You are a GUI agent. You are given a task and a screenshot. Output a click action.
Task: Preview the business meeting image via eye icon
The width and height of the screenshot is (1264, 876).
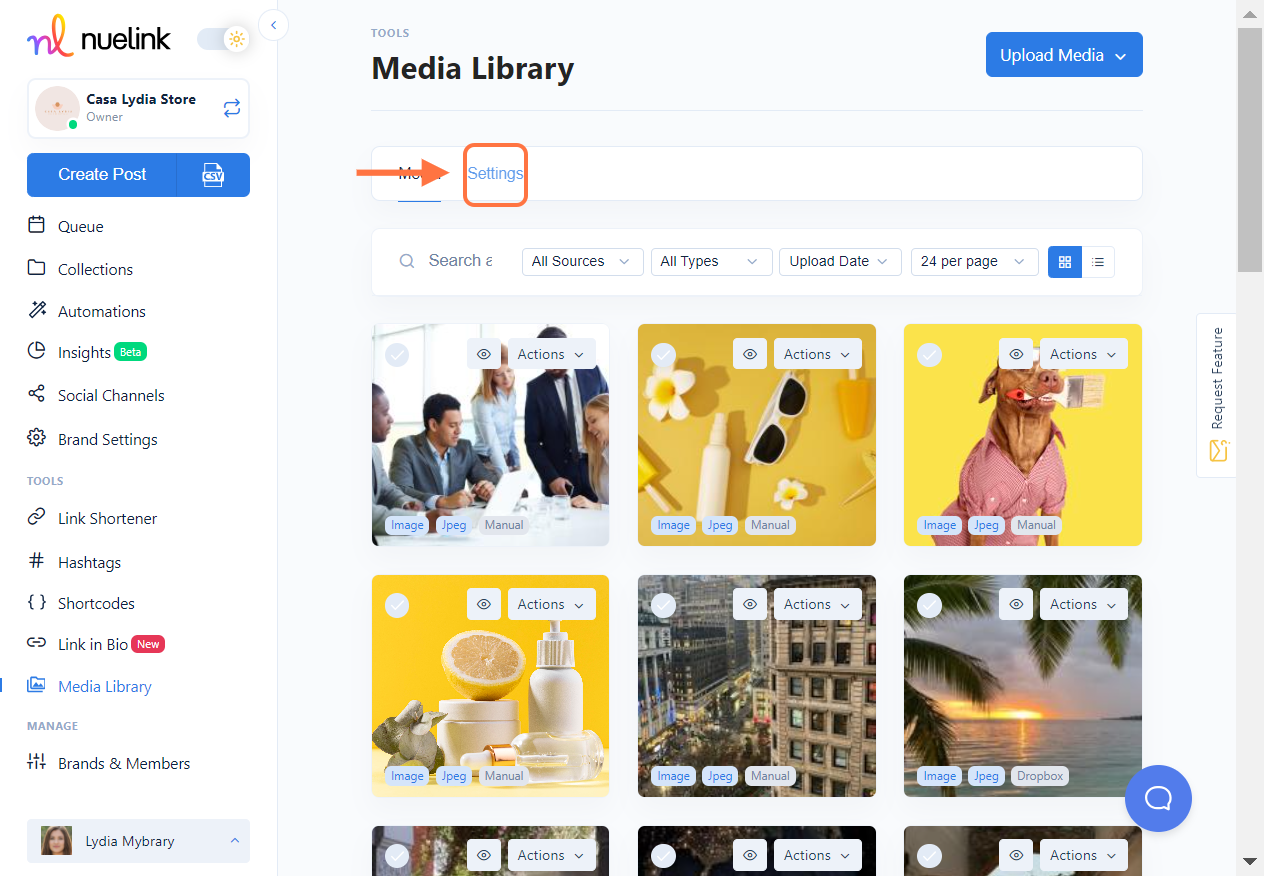point(484,354)
